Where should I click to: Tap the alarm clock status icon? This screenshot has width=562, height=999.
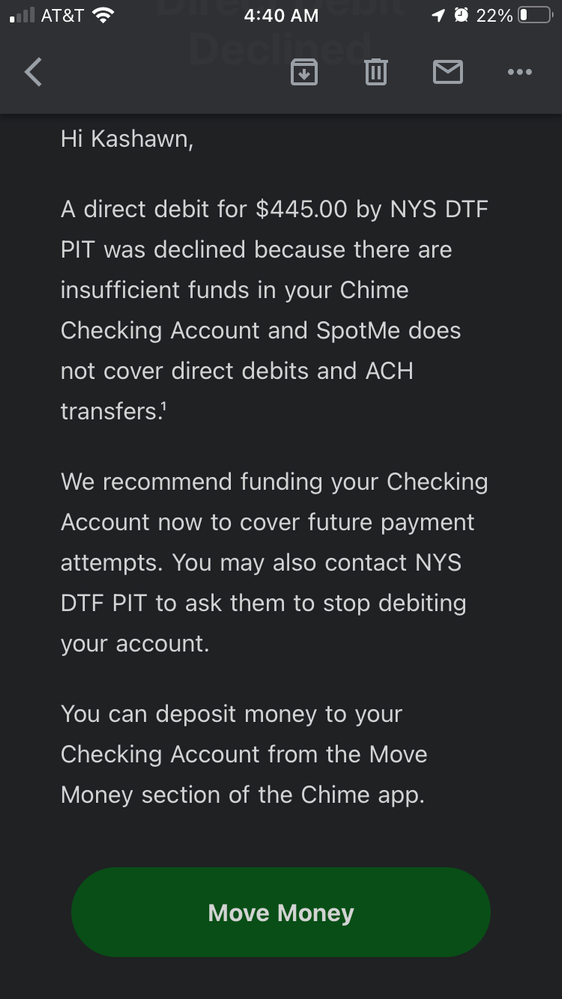[x=461, y=15]
